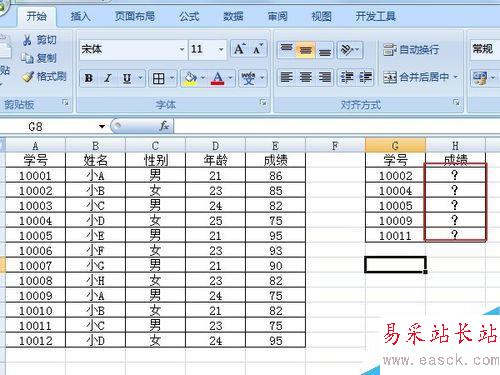Screen dimensions: 500x375
Task: Select column E header
Action: pyautogui.click(x=275, y=146)
